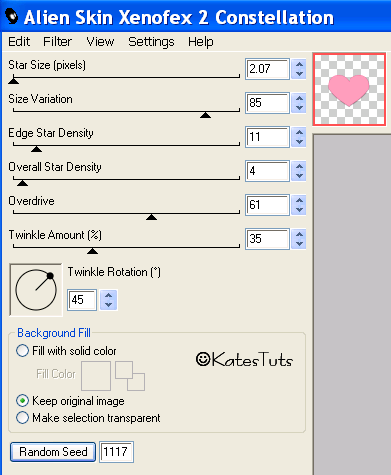Click the random seed number field
The width and height of the screenshot is (391, 475).
117,452
